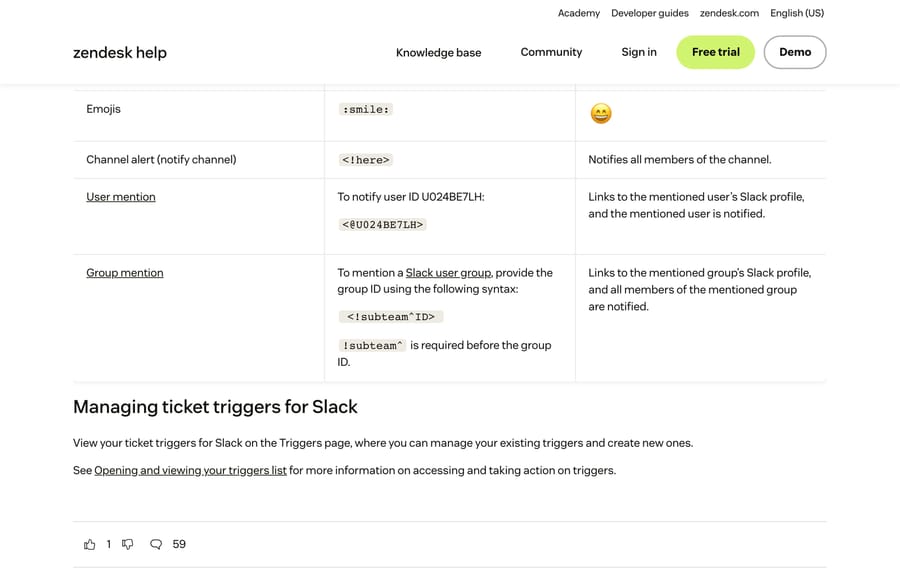Follow the Group mention link
This screenshot has width=900, height=577.
[x=125, y=273]
